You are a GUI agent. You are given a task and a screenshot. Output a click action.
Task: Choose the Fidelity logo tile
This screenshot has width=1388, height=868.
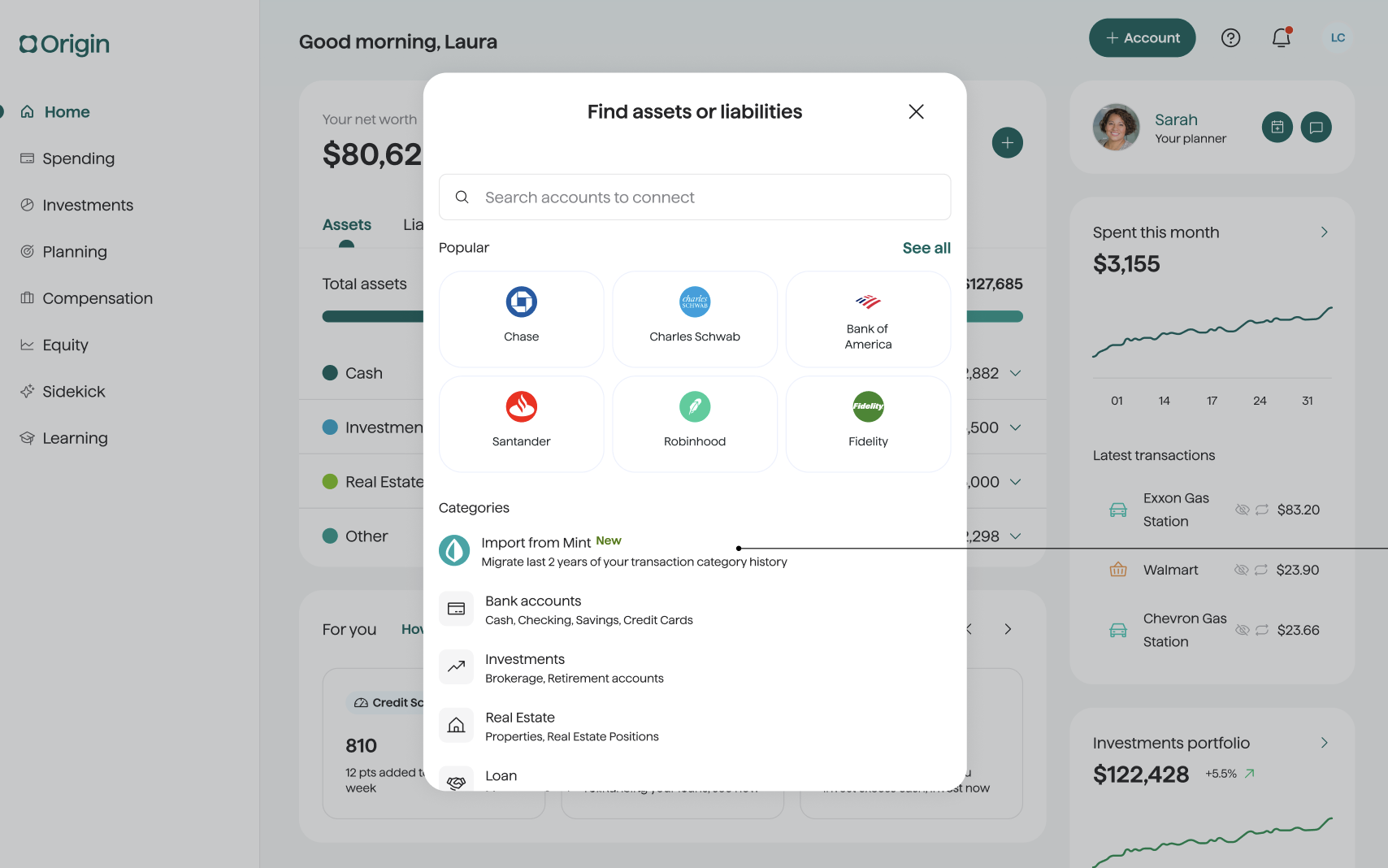point(868,423)
